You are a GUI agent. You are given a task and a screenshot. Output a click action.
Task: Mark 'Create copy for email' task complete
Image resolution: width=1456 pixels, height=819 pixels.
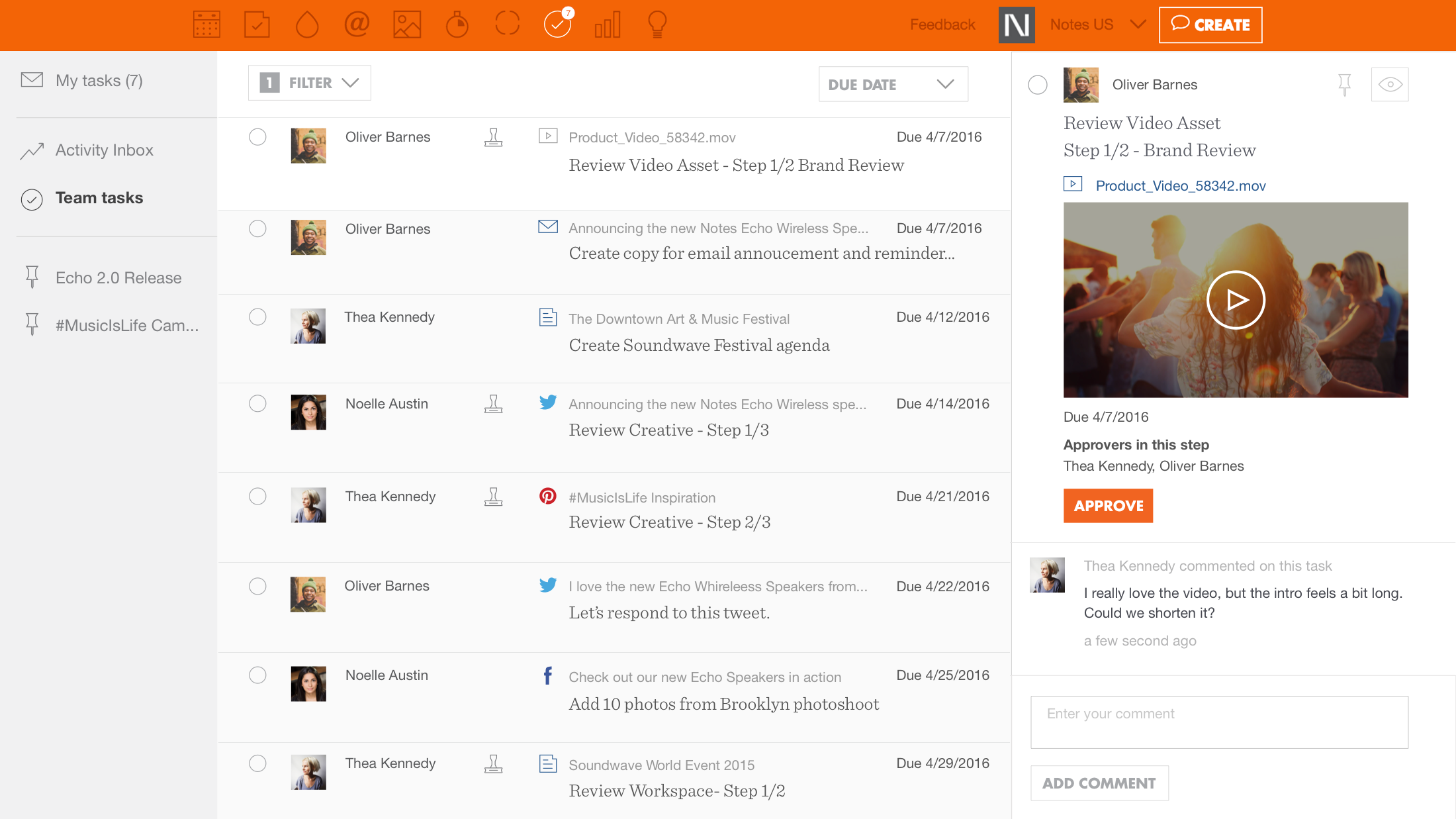tap(257, 228)
